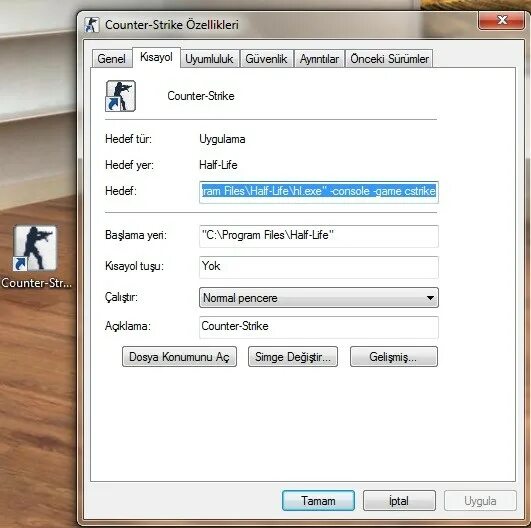Click the Başlama yeri input field
The height and width of the screenshot is (528, 531).
(319, 236)
